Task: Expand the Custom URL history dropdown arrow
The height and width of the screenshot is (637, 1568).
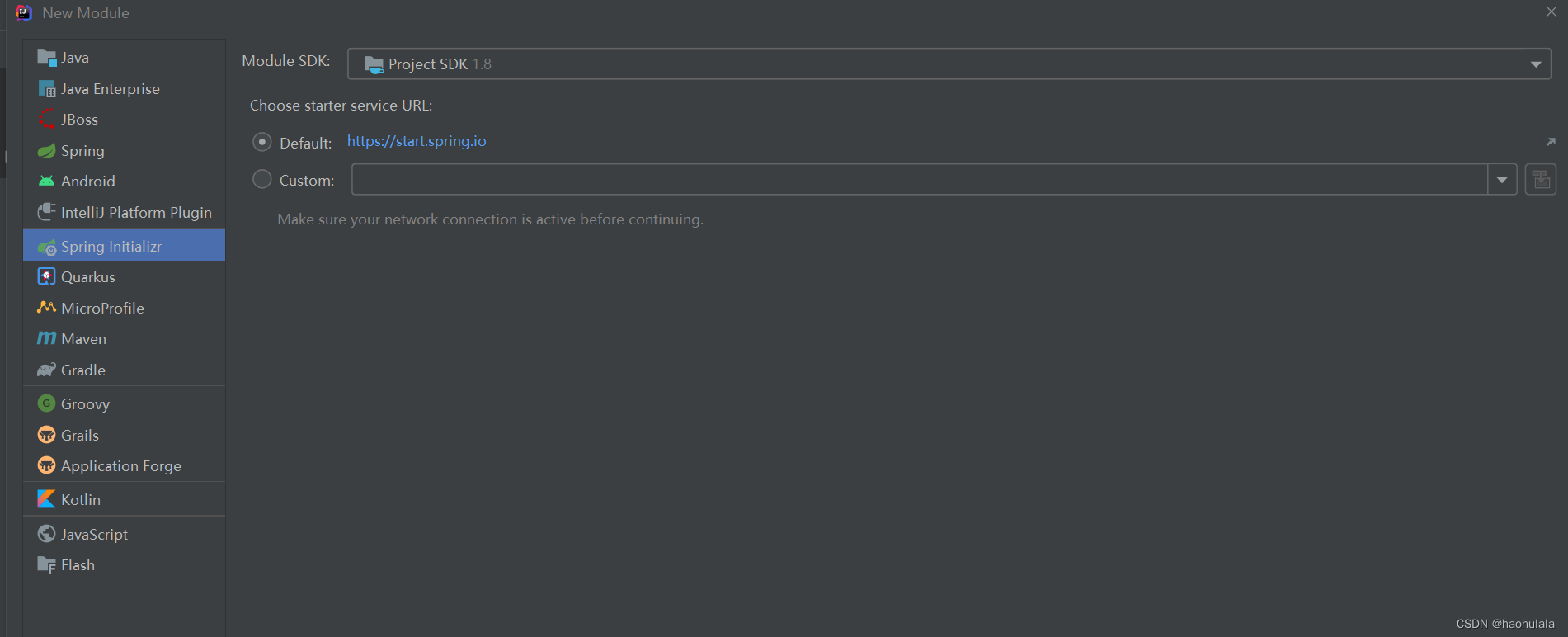Action: coord(1502,180)
